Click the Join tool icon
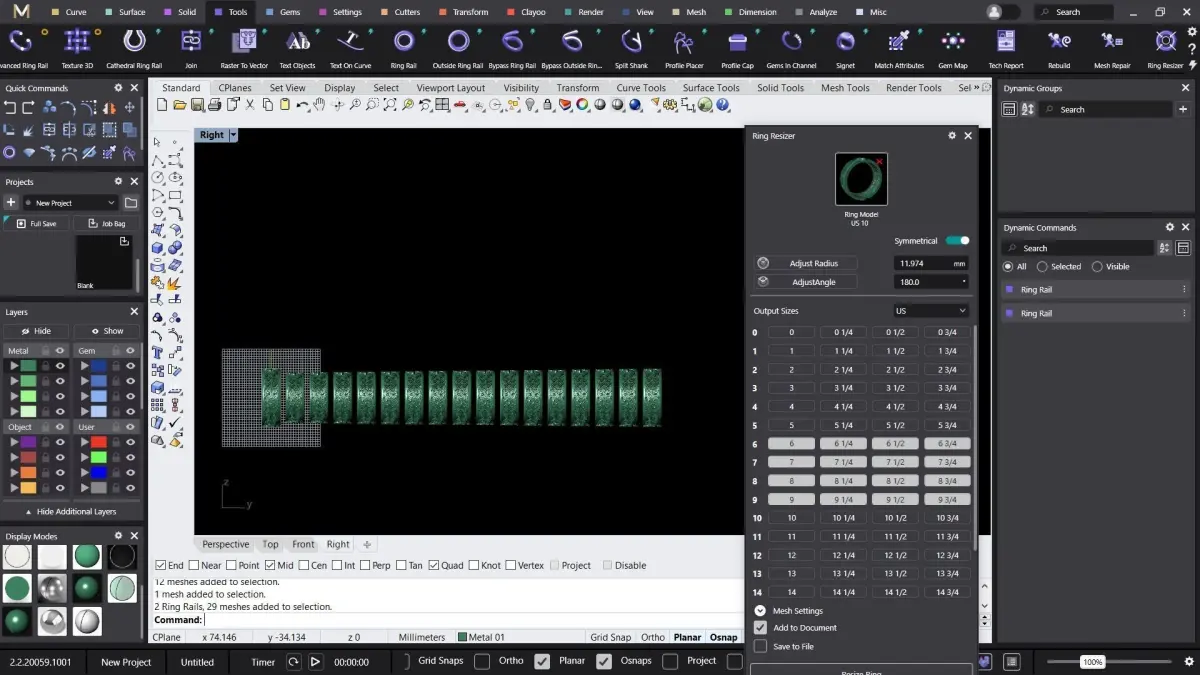This screenshot has width=1200, height=675. 191,47
